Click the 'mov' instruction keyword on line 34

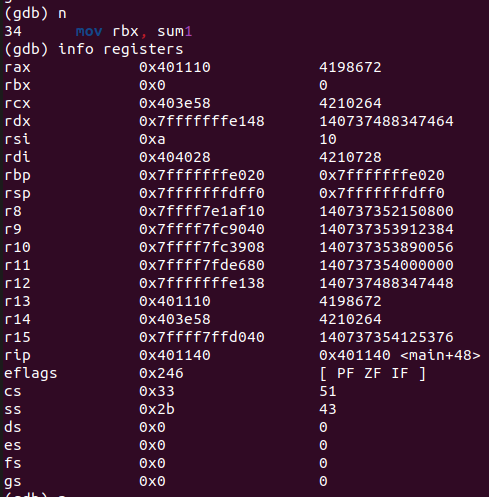pyautogui.click(x=89, y=31)
